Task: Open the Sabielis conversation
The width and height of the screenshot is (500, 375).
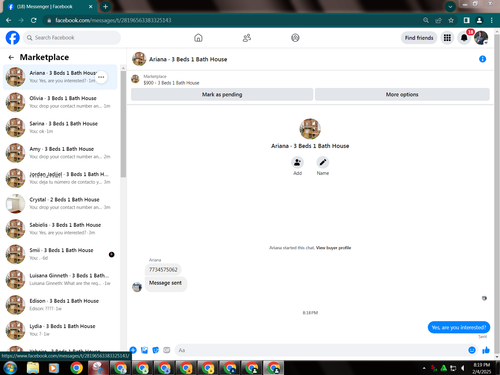Action: coord(60,229)
